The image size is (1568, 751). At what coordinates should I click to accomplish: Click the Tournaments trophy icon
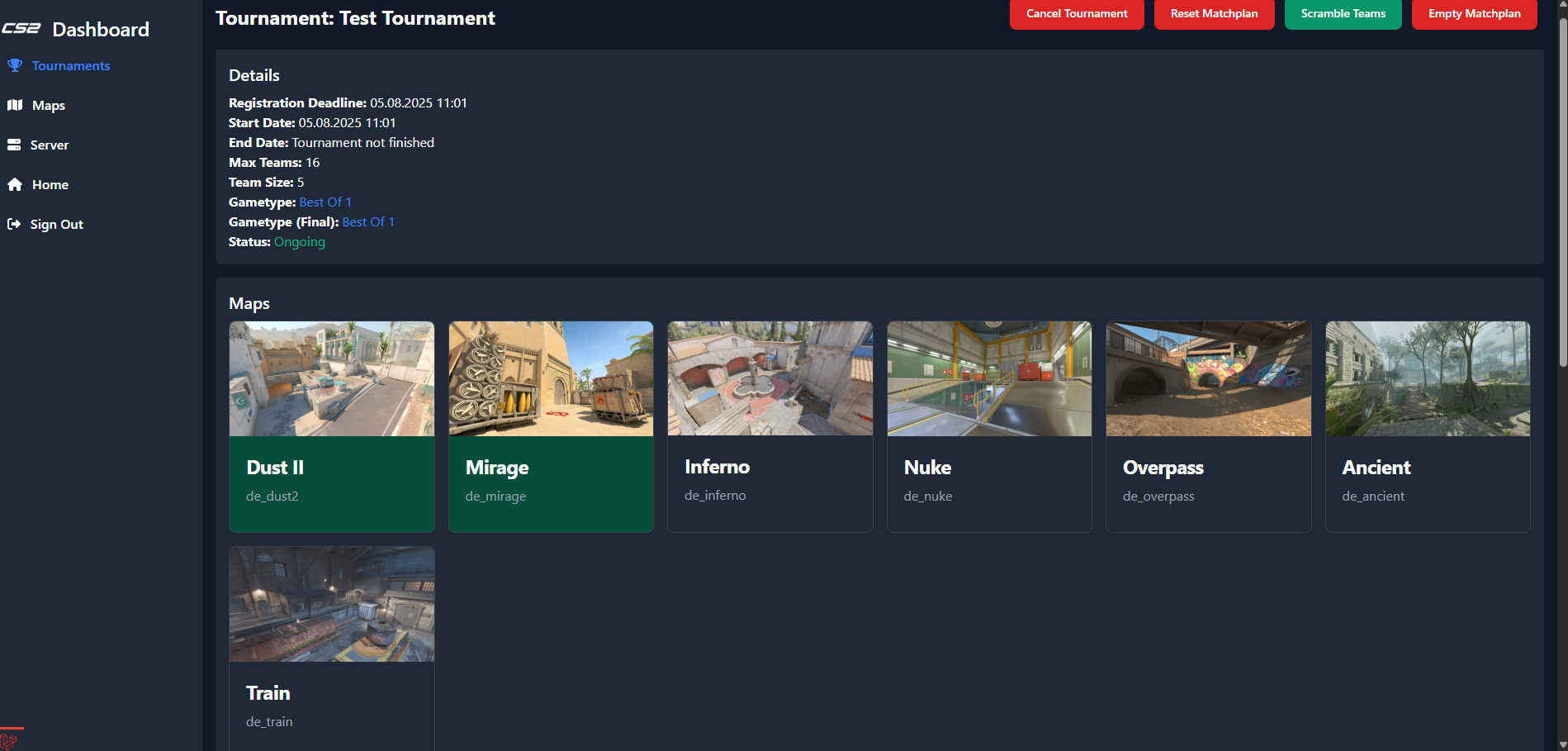pyautogui.click(x=15, y=65)
